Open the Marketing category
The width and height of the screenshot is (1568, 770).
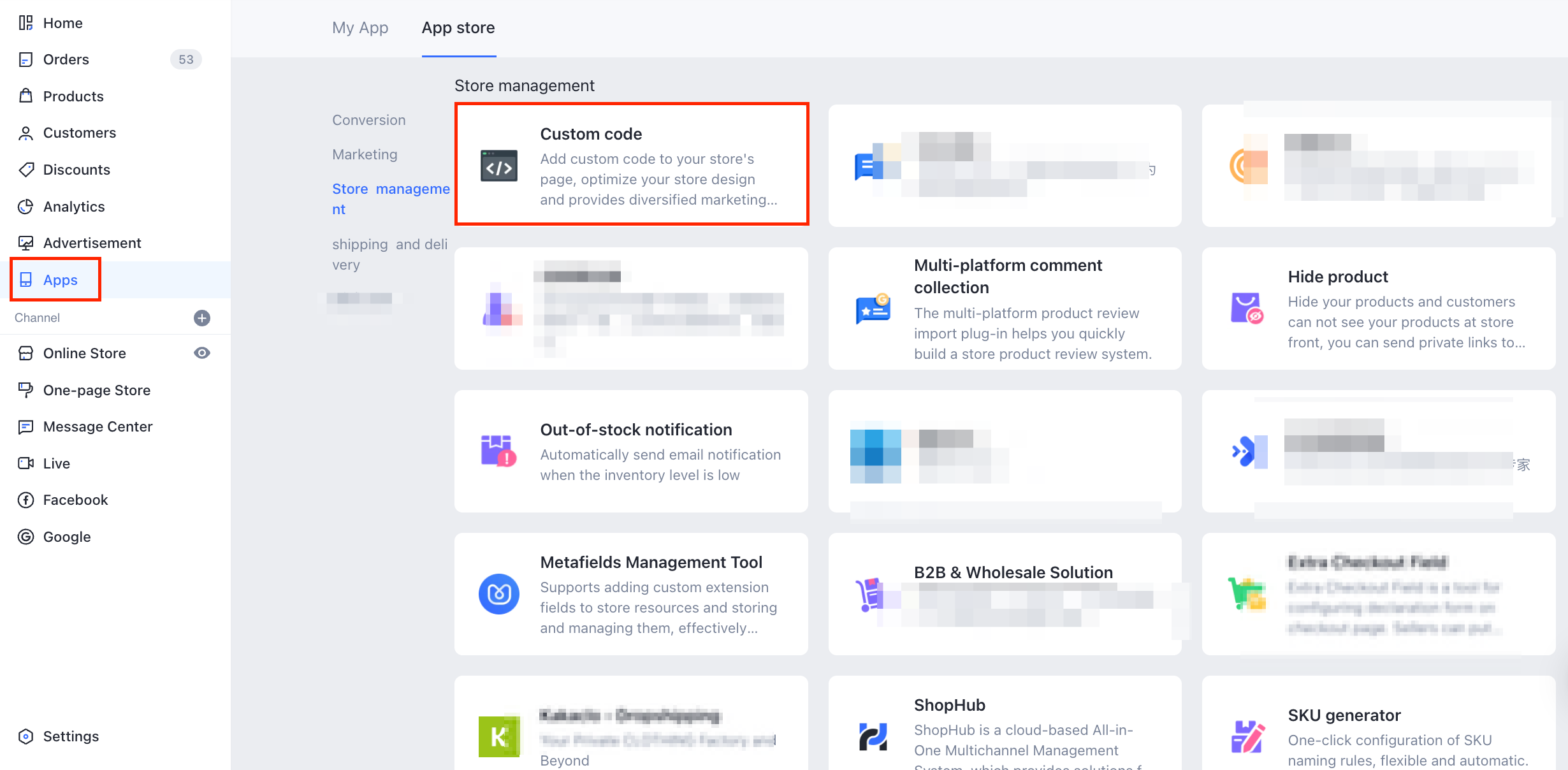(365, 154)
